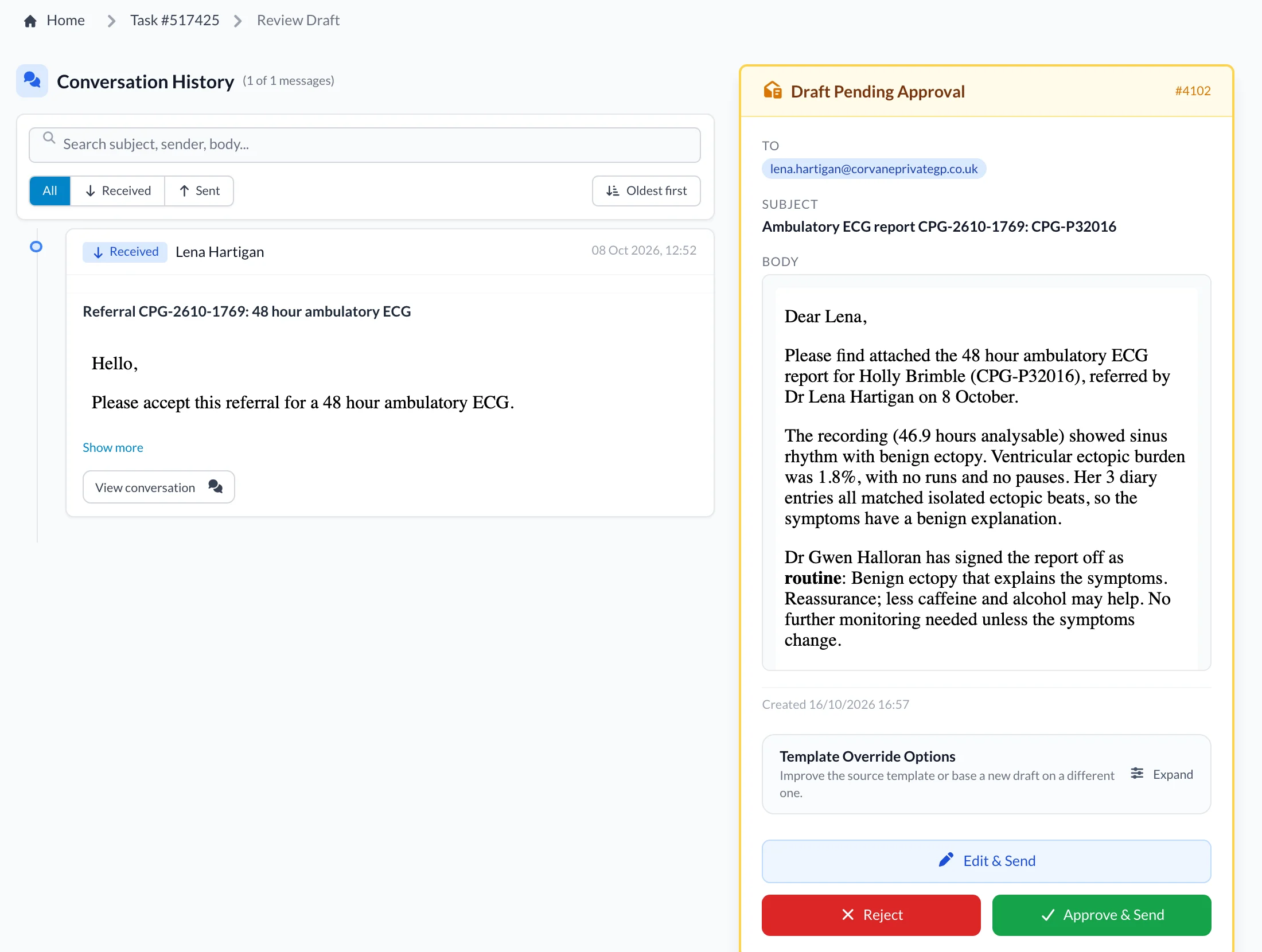Go to Home via house icon
The image size is (1262, 952).
[x=30, y=21]
